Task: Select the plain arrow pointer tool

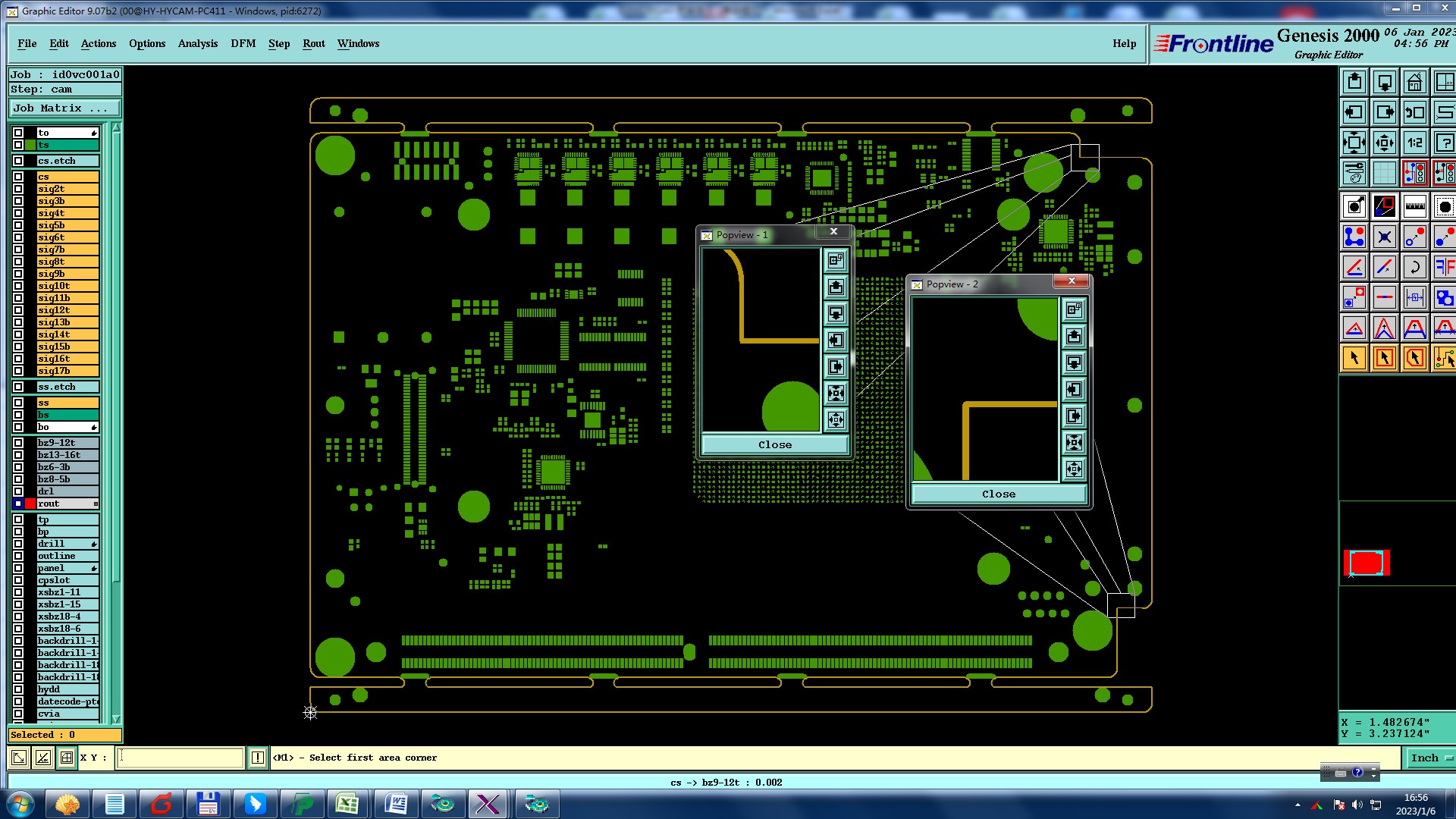Action: pos(1354,358)
